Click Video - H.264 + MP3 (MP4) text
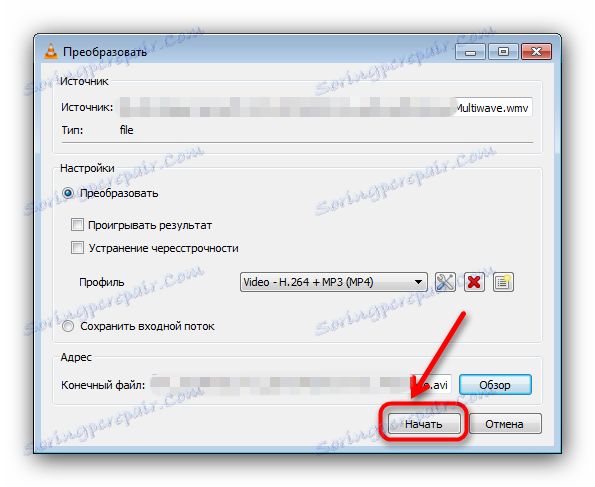This screenshot has height=487, width=595. (308, 282)
